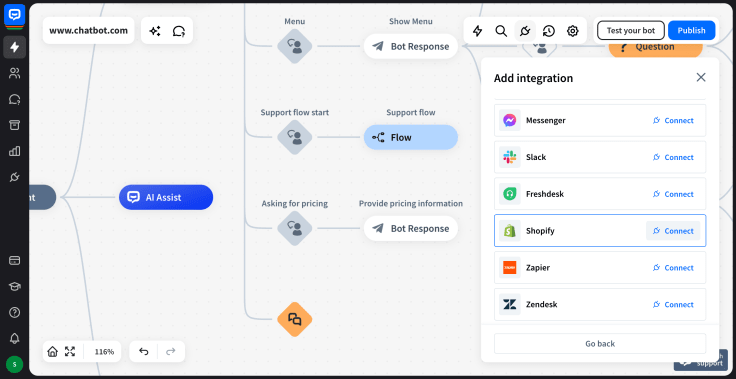Click the Slack logo icon

(x=509, y=157)
